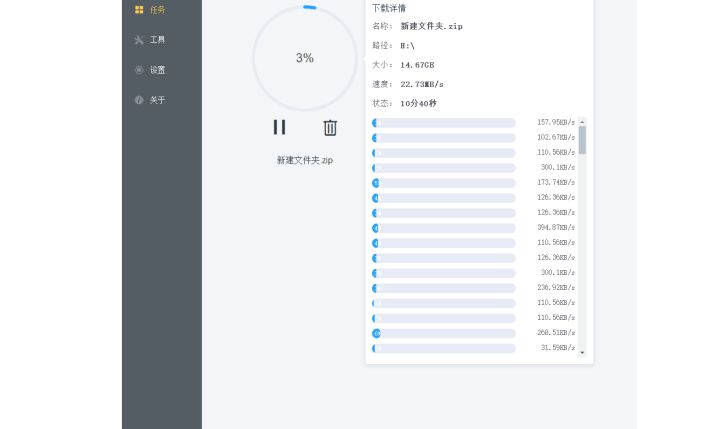
Task: Click the 3% circular progress indicator
Action: (x=305, y=58)
